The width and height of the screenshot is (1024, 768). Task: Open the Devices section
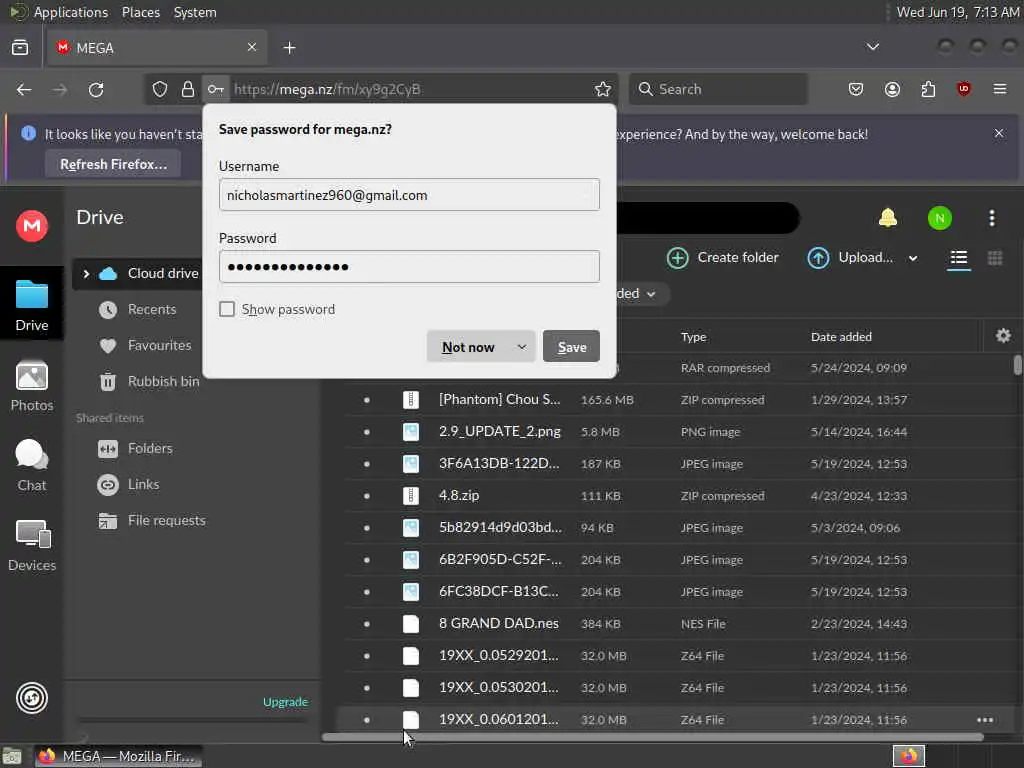(x=31, y=546)
